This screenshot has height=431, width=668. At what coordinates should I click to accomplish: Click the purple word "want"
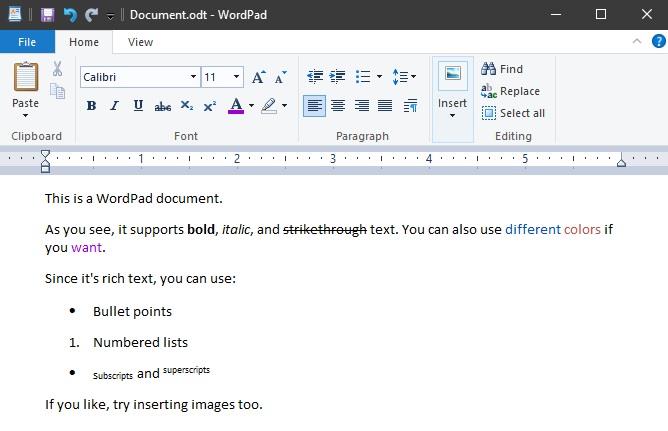[x=86, y=247]
